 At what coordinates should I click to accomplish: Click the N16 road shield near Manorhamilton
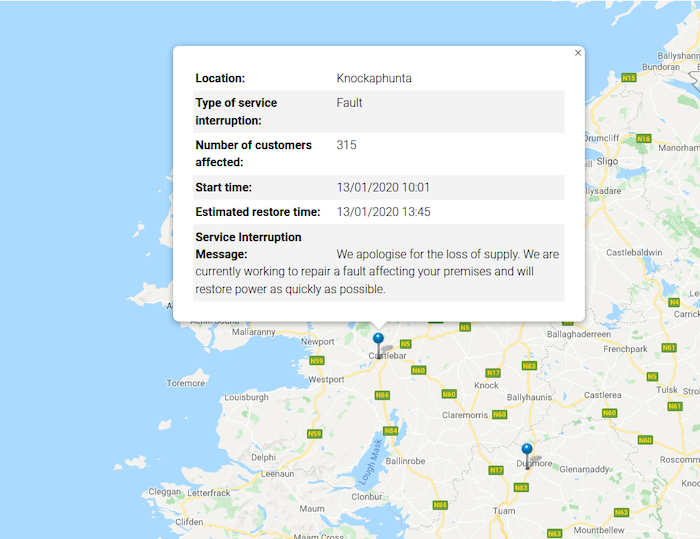pyautogui.click(x=644, y=138)
